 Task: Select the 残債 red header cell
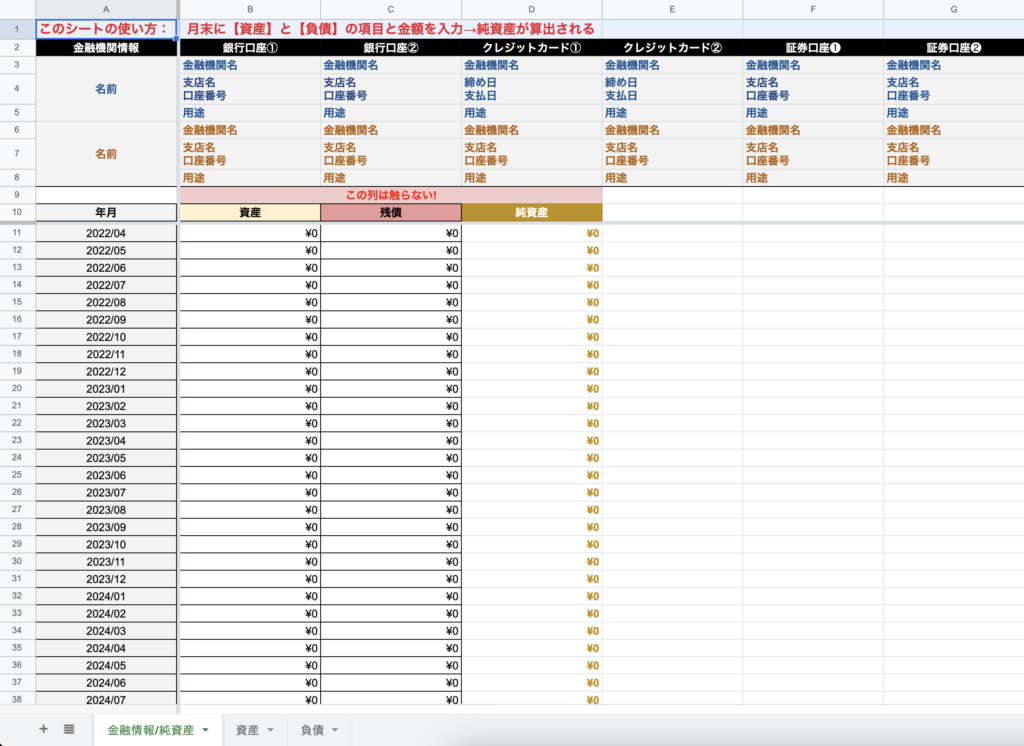click(391, 212)
